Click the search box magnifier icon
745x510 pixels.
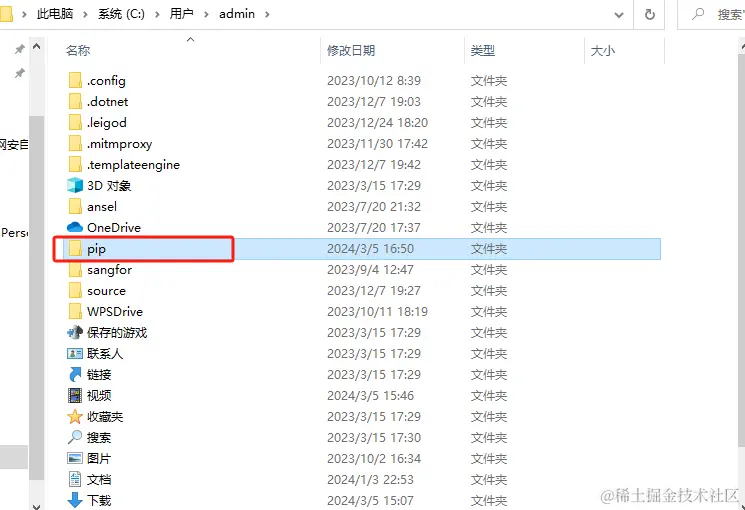pos(698,14)
